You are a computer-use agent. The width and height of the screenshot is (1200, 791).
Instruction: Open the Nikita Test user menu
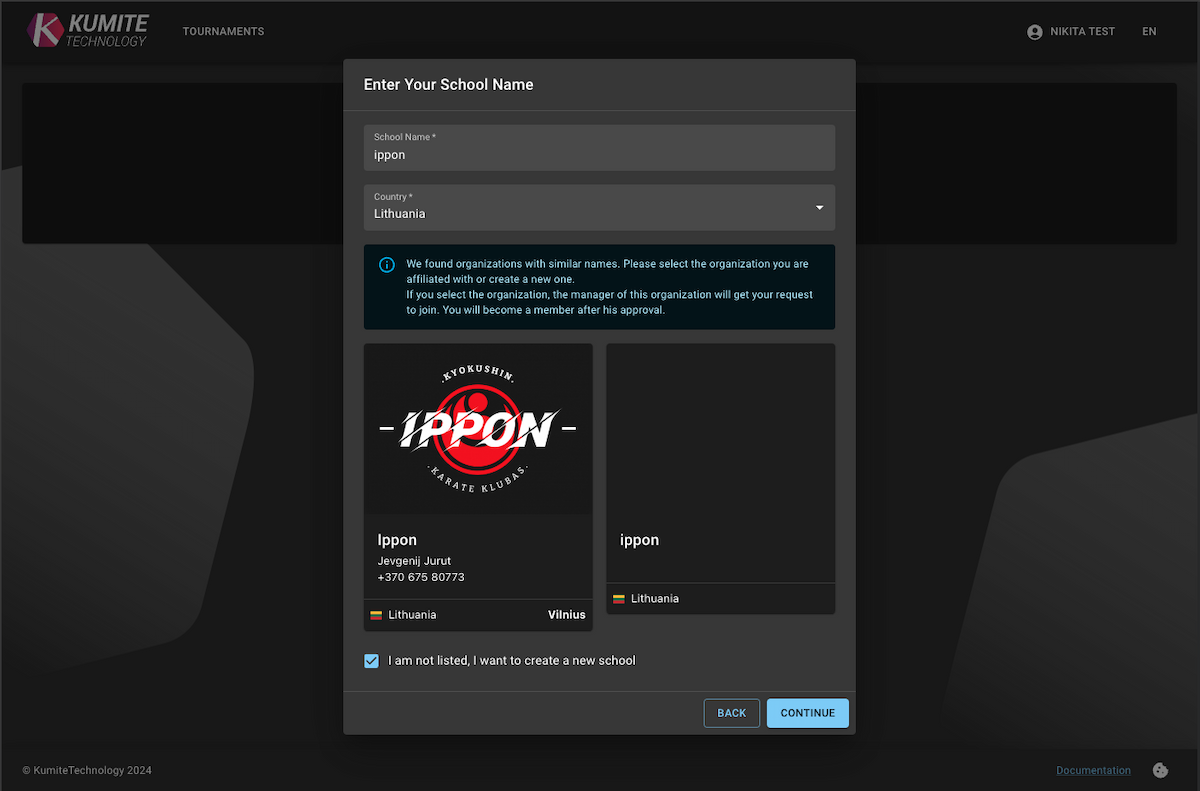(1082, 32)
